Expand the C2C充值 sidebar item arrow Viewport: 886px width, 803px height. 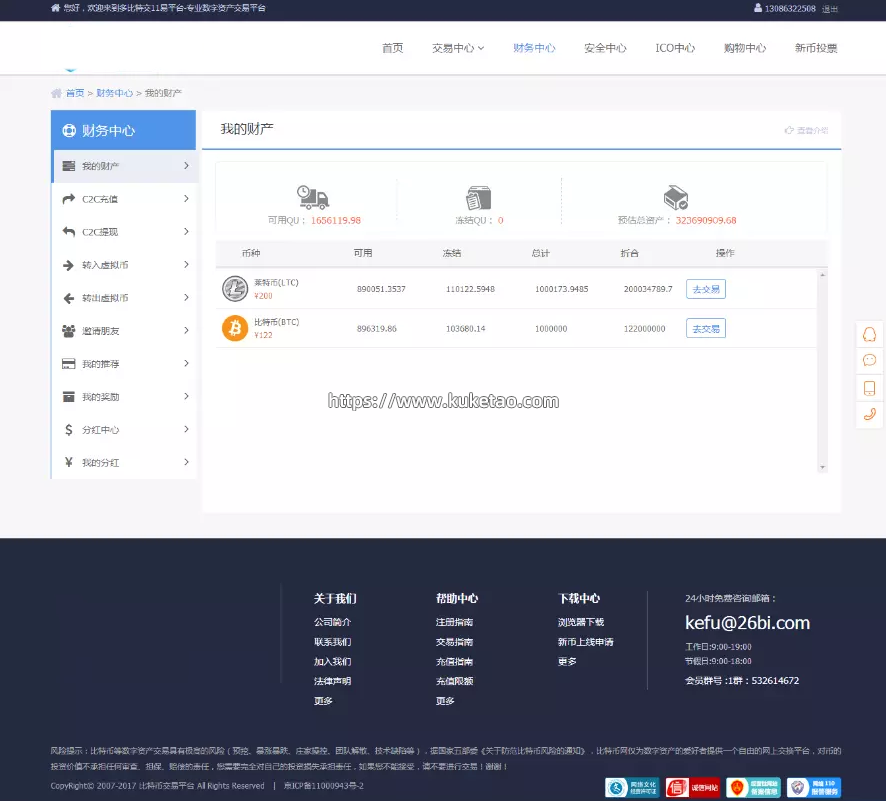186,199
